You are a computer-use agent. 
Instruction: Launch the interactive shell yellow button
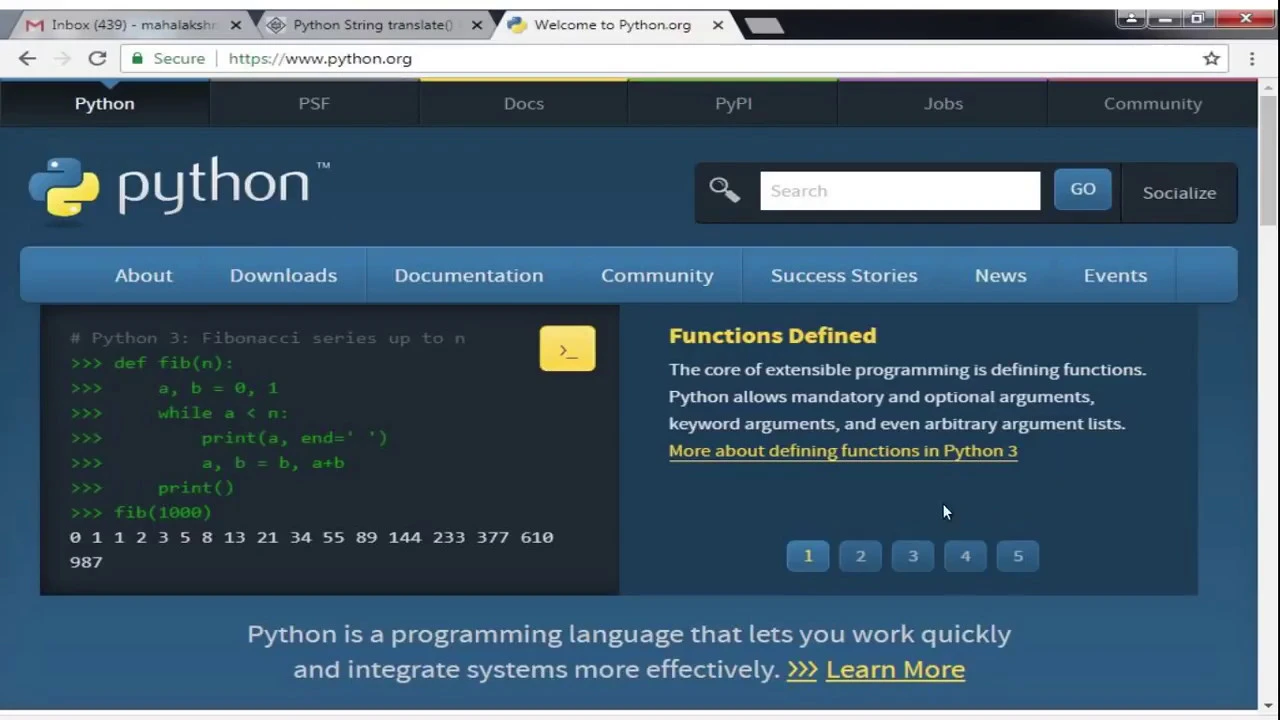[567, 349]
